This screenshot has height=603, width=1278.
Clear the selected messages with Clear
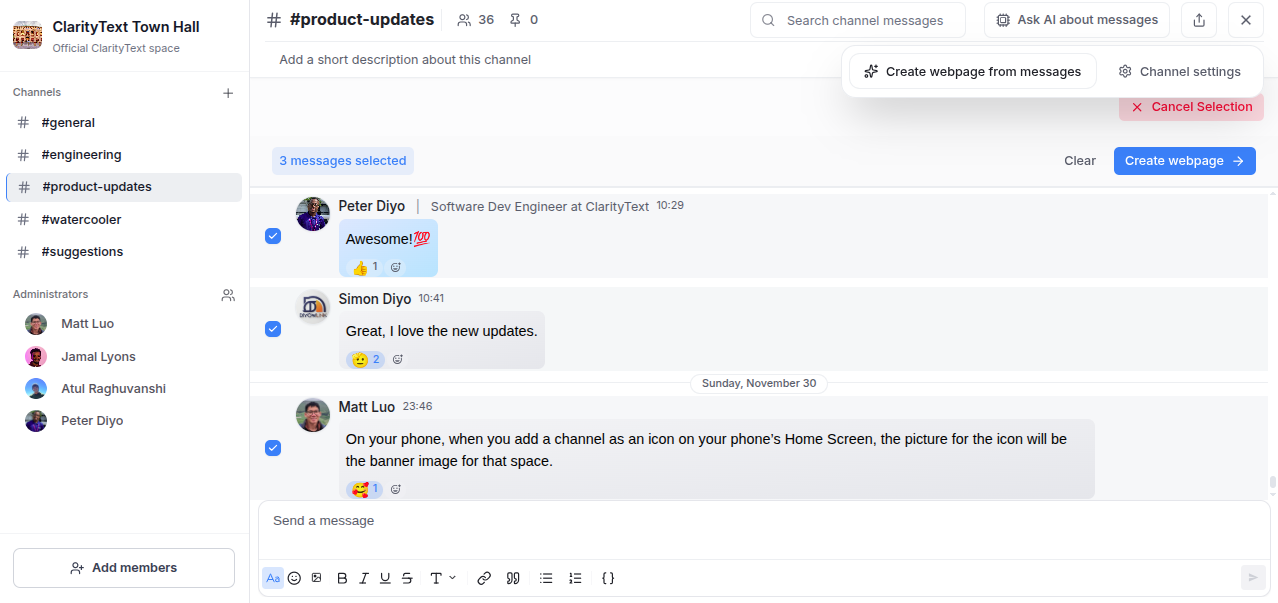point(1079,161)
